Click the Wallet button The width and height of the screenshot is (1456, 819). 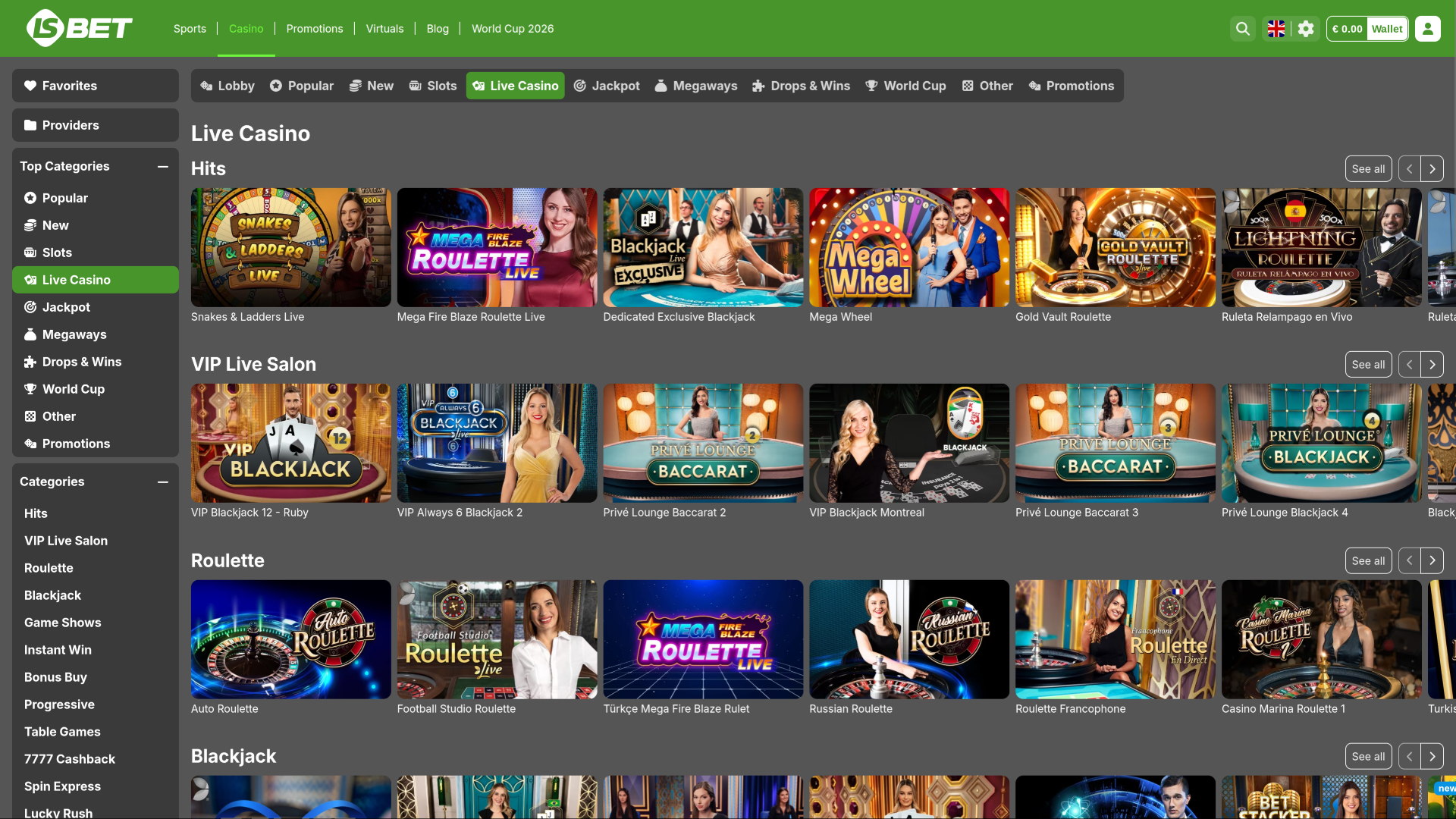click(x=1386, y=29)
